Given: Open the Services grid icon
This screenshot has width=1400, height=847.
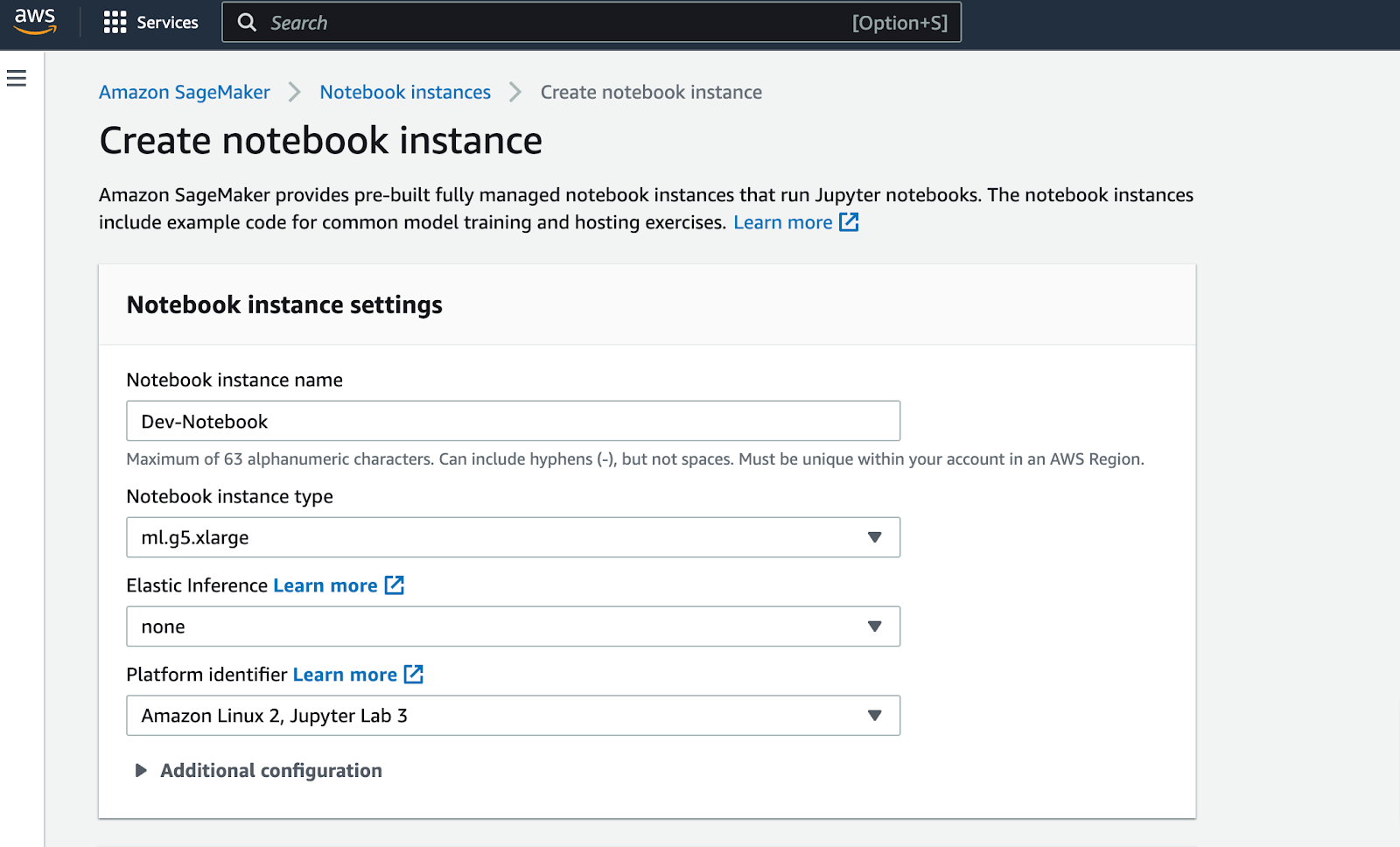Looking at the screenshot, I should [115, 23].
